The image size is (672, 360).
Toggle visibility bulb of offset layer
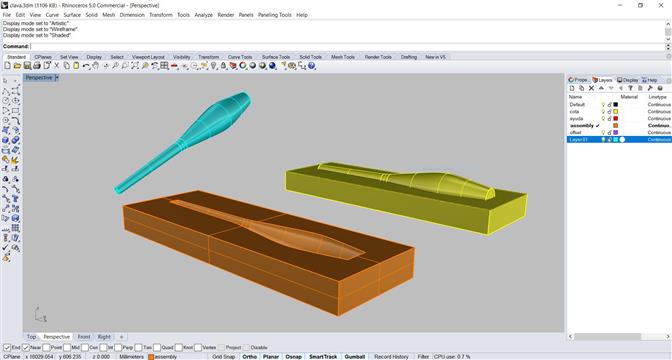[x=603, y=132]
